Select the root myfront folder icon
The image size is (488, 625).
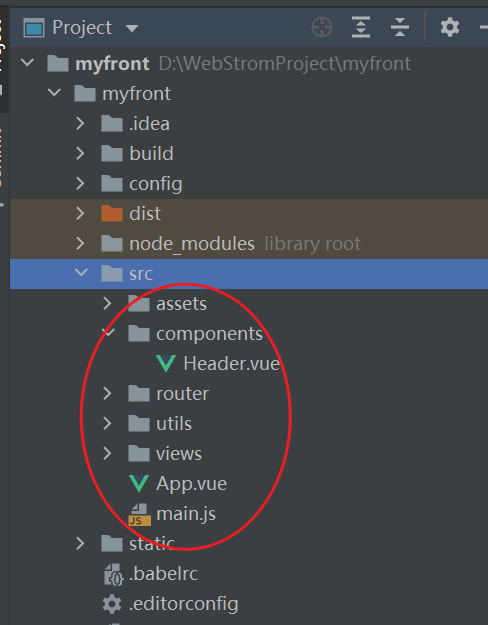[58, 63]
